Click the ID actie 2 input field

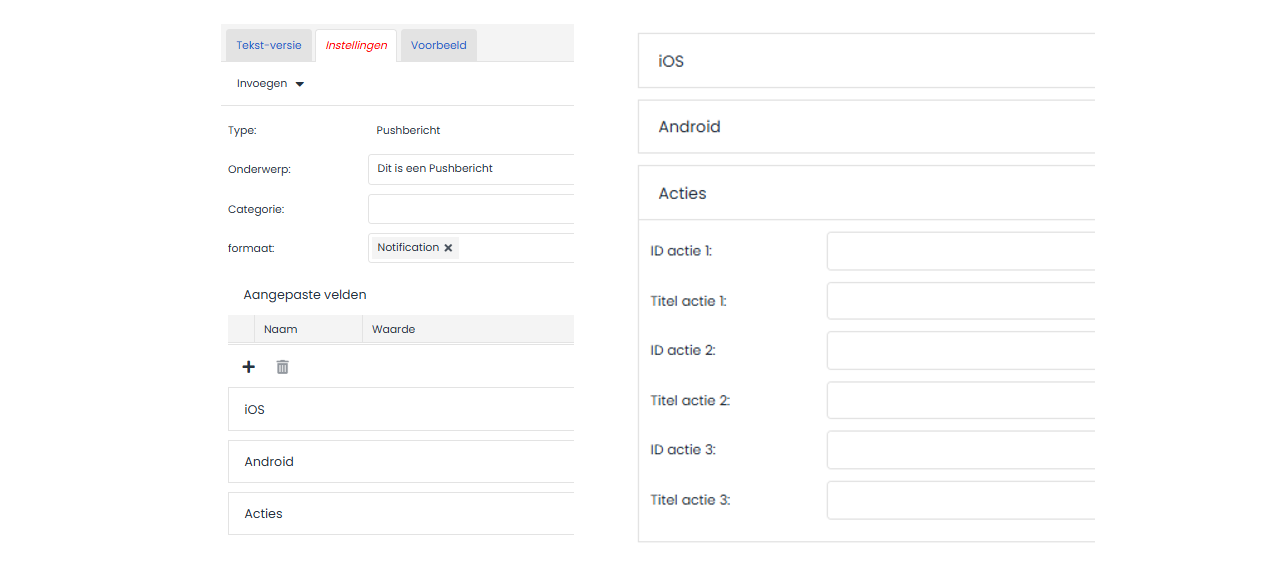(x=960, y=350)
